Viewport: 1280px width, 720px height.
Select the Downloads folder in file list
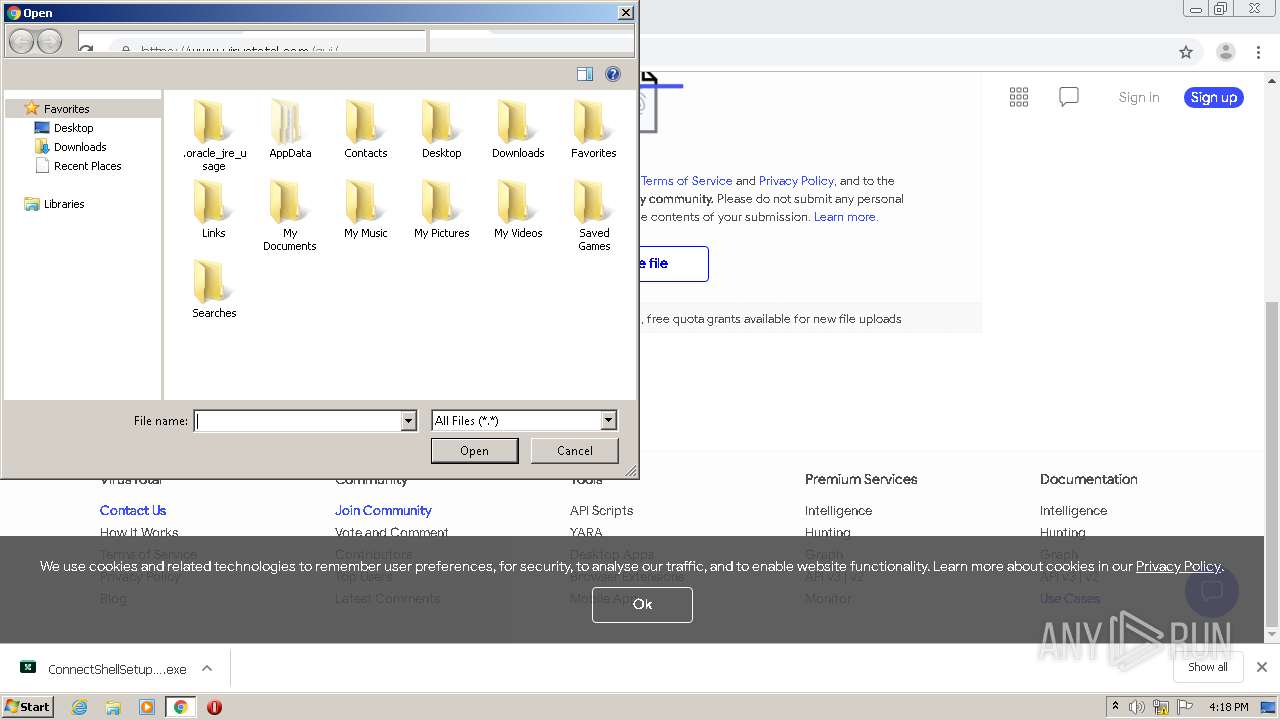click(518, 129)
